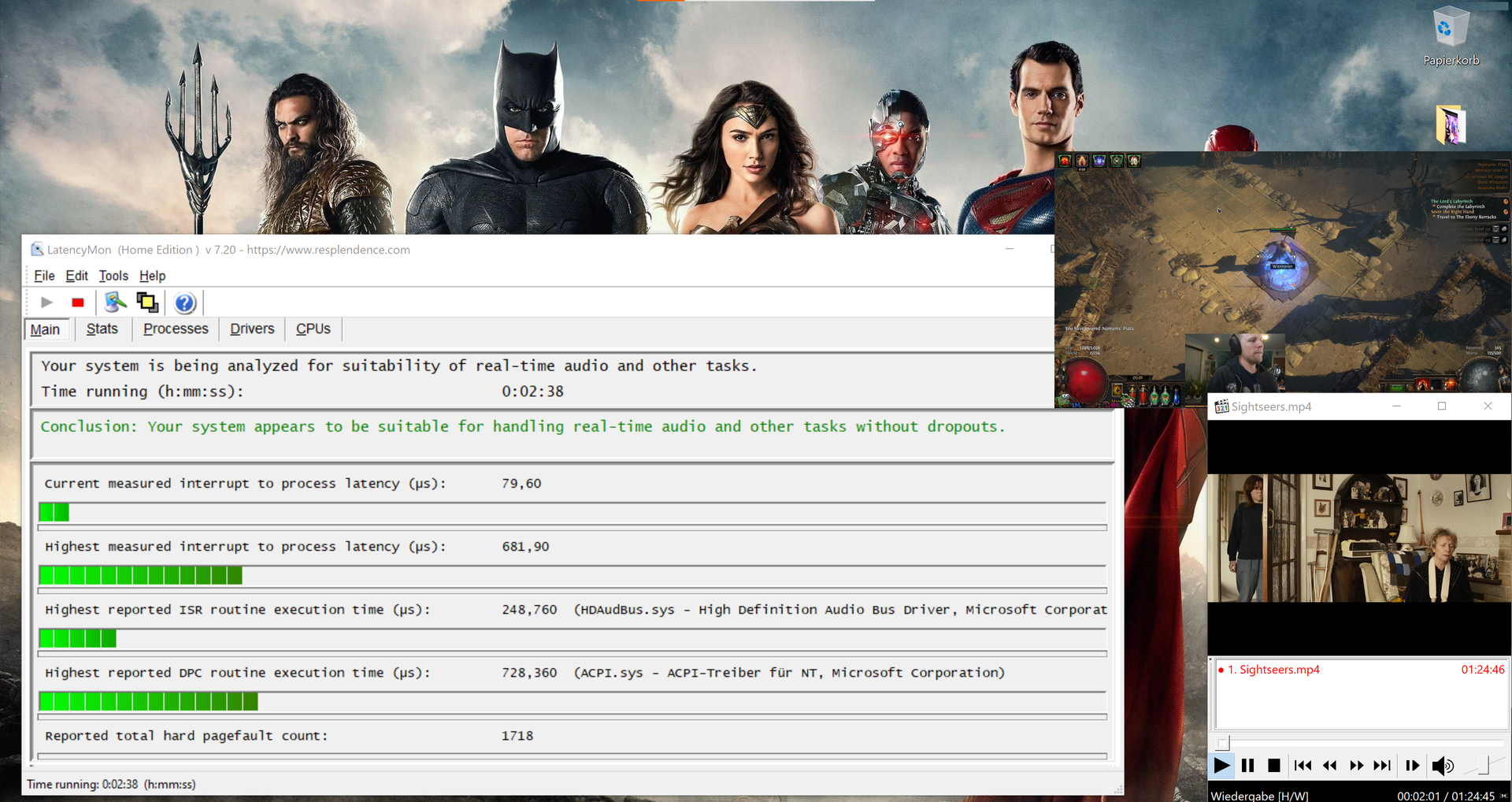Skip to previous track in media player

[x=1303, y=765]
